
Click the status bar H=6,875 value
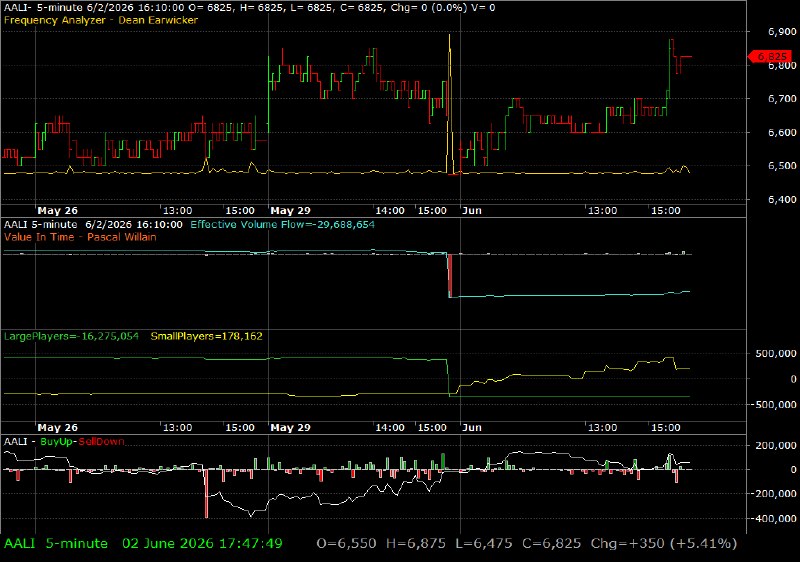416,544
